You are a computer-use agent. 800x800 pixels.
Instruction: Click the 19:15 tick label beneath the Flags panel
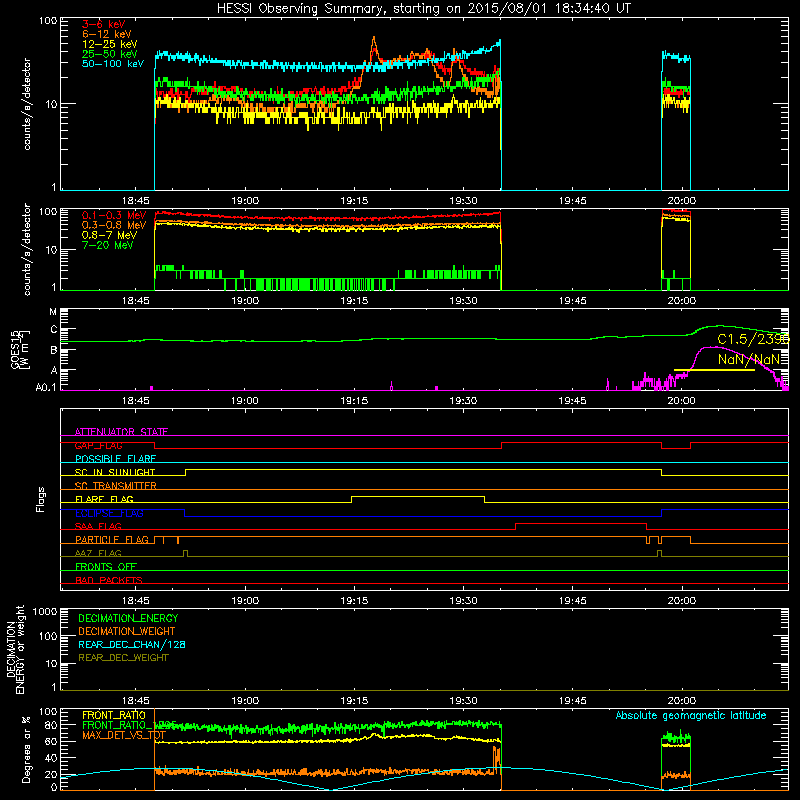[x=354, y=601]
